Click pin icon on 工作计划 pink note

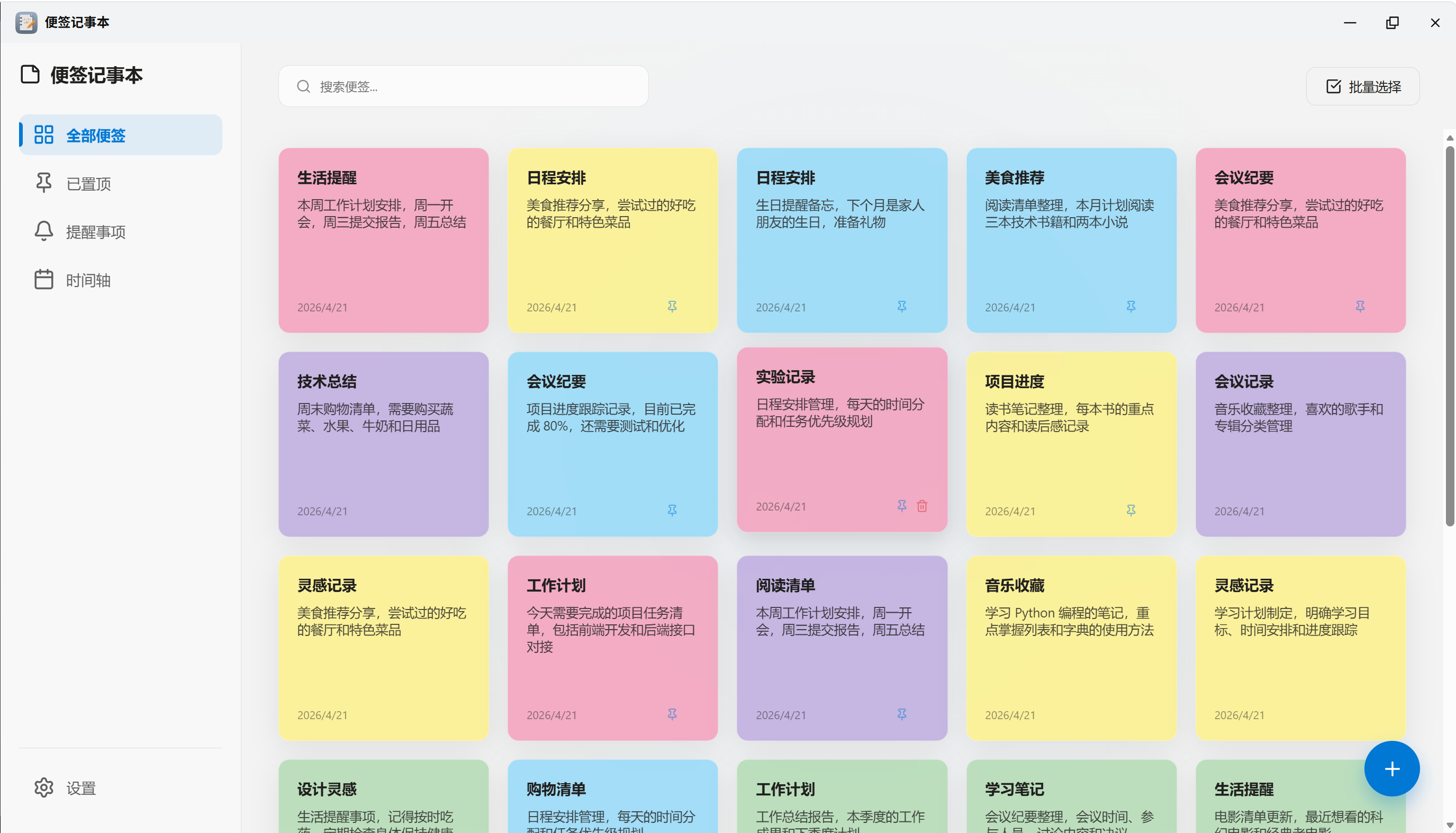point(672,714)
